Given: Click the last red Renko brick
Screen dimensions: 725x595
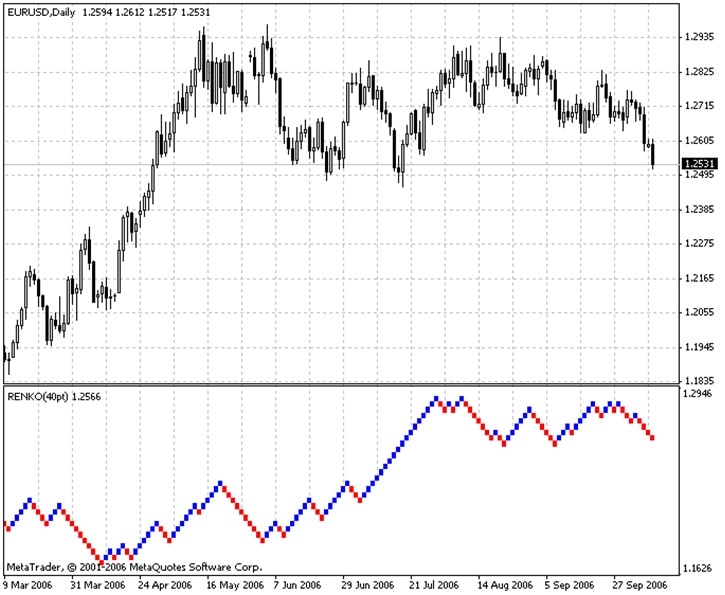Looking at the screenshot, I should coord(652,437).
